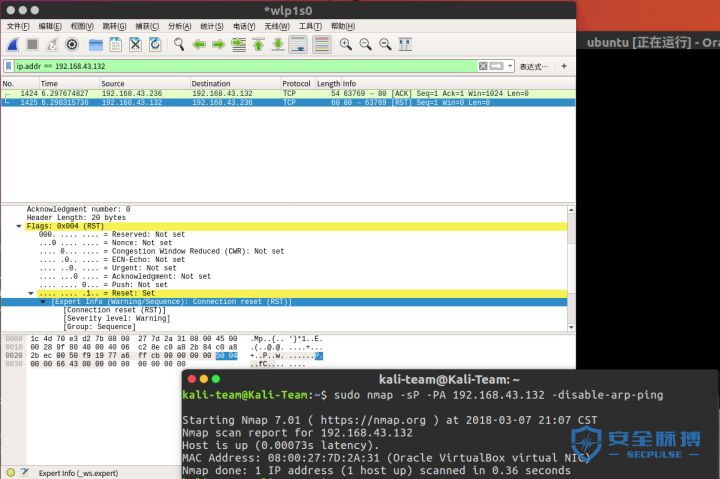Go forward to next packet
The image size is (720, 479).
[218, 45]
